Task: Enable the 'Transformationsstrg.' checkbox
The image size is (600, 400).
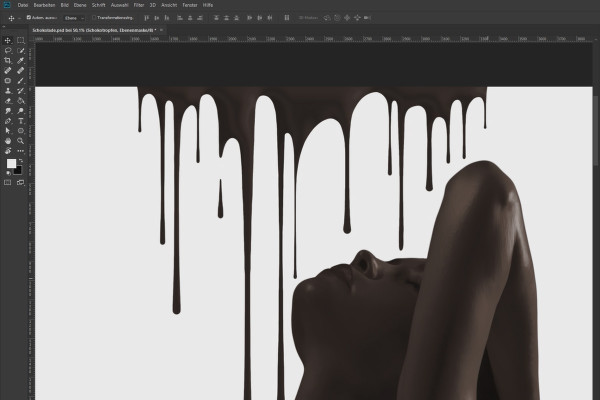Action: point(94,18)
